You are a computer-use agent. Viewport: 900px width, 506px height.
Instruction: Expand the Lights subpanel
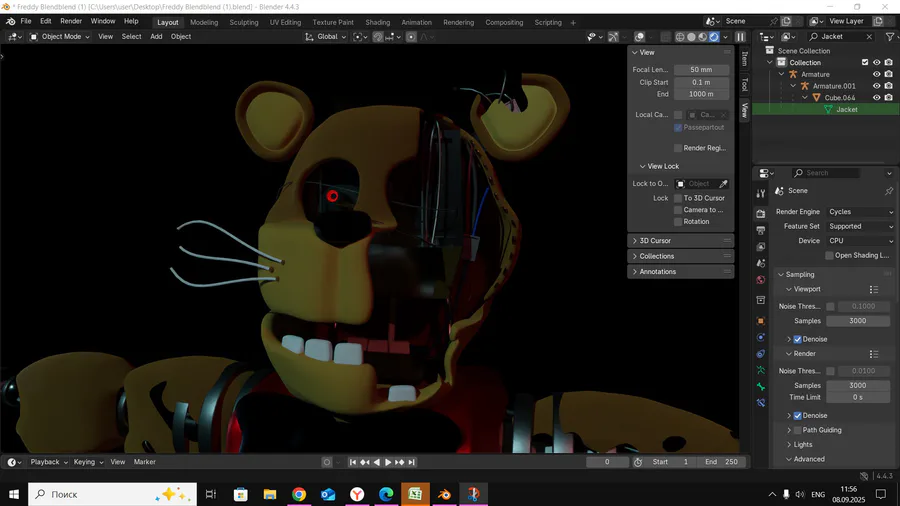tap(802, 445)
